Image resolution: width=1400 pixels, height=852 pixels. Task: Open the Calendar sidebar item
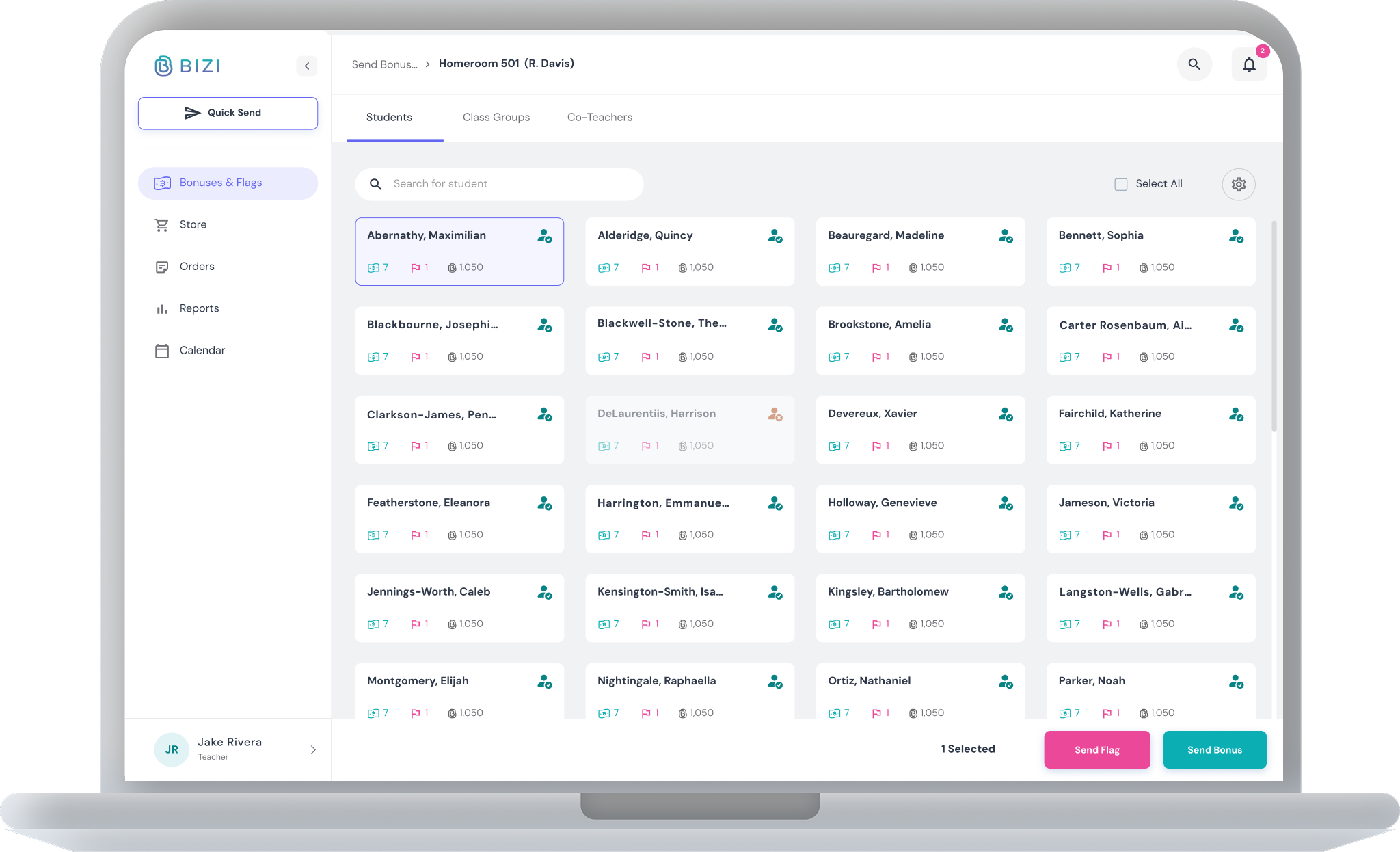coord(202,350)
